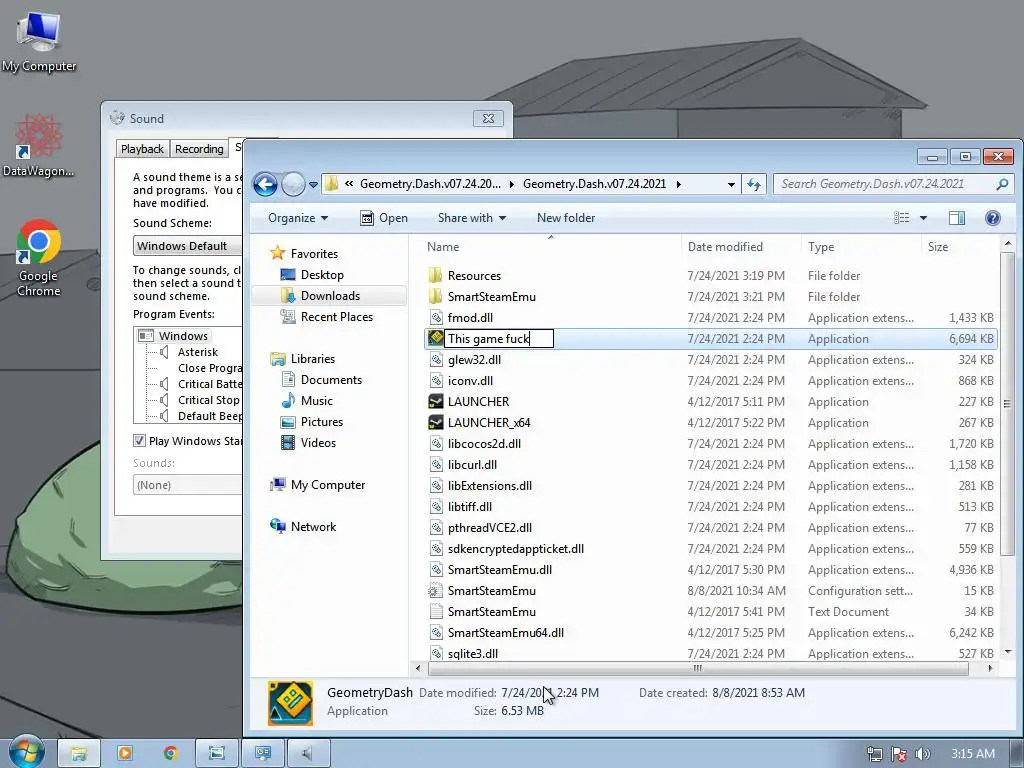
Task: Click the Back navigation arrow in Explorer
Action: pos(265,184)
